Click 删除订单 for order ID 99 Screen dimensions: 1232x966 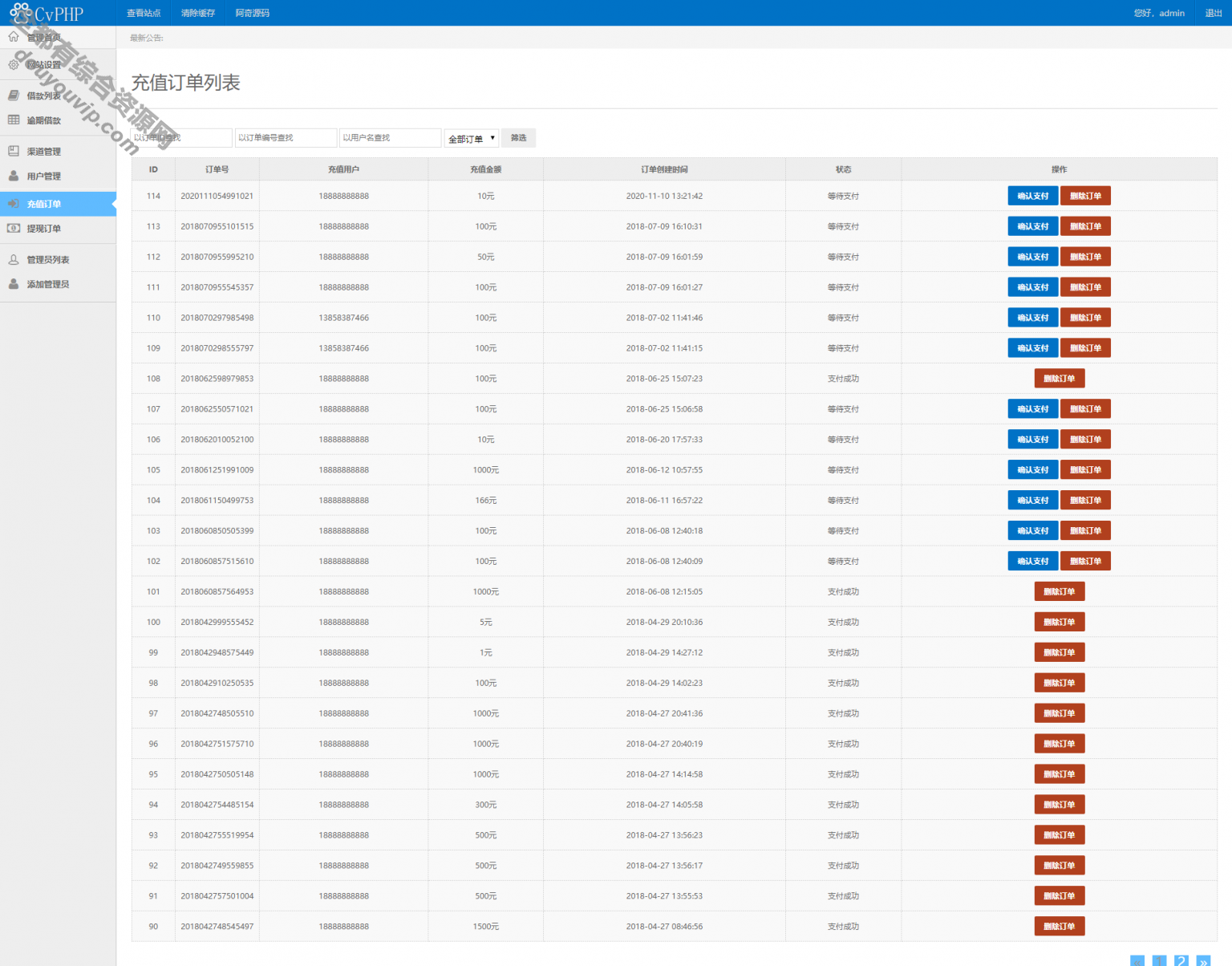coord(1060,652)
